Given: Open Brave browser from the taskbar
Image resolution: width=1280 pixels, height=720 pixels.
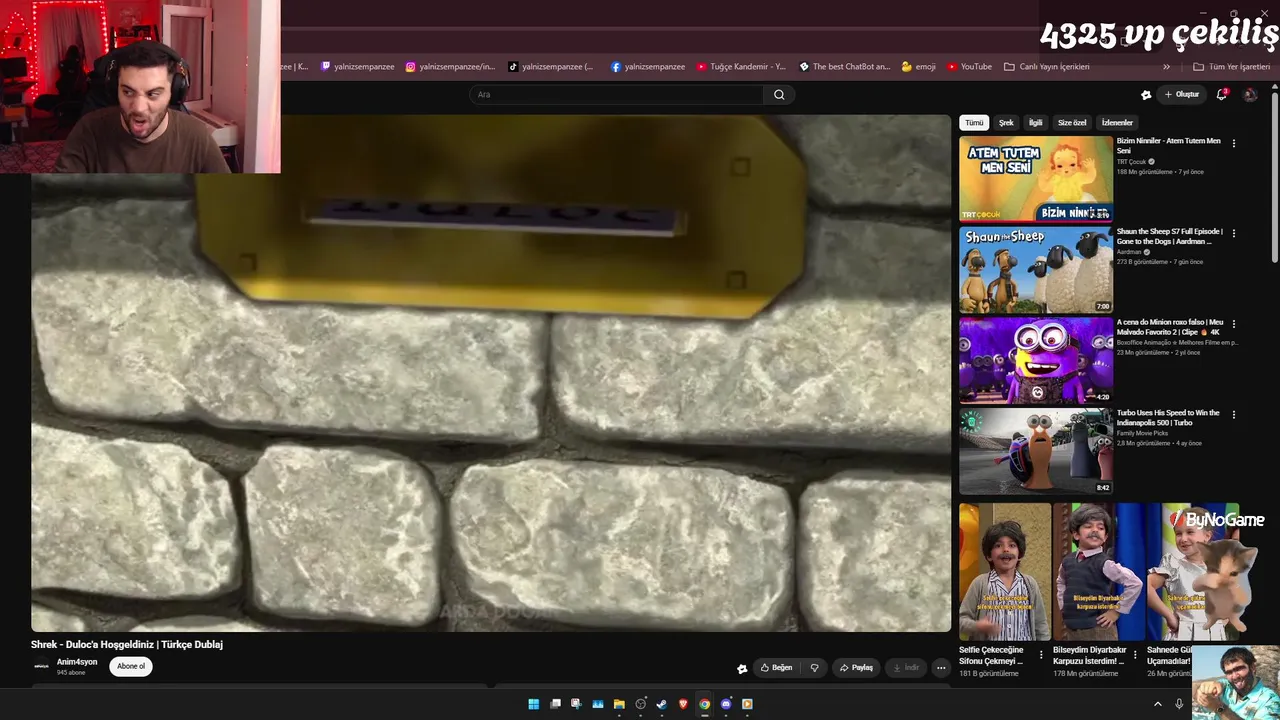Looking at the screenshot, I should coord(683,704).
